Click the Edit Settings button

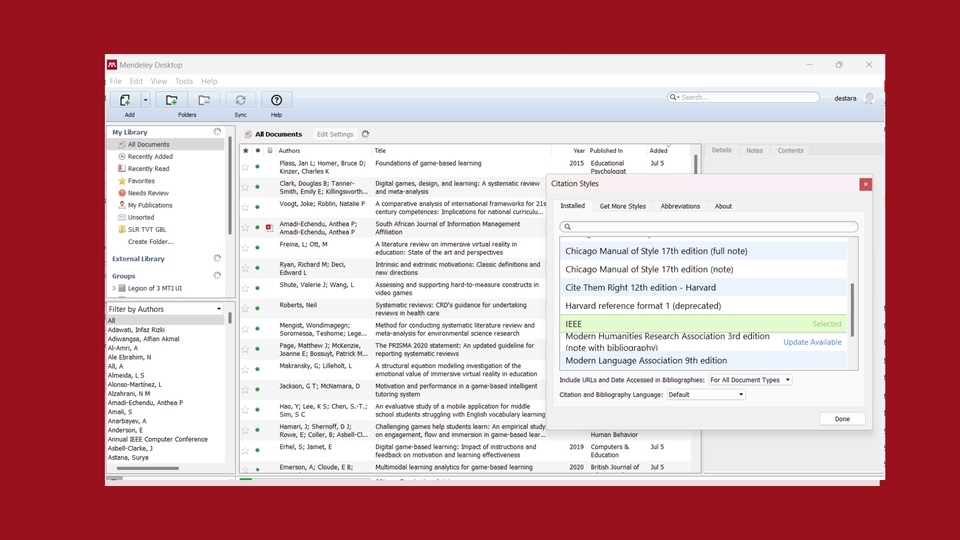click(x=335, y=134)
